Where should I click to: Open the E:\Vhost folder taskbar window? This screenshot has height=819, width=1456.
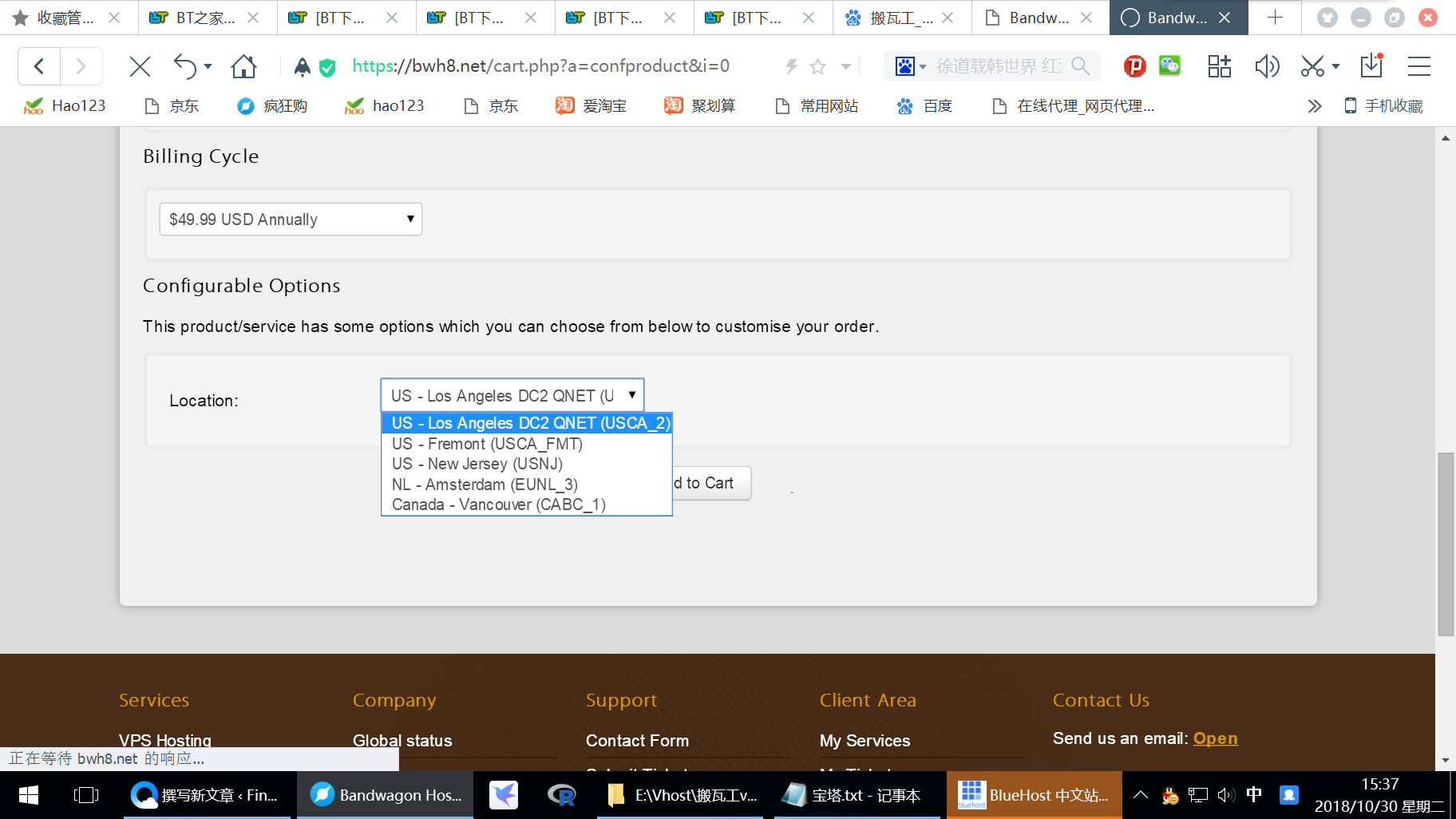click(681, 795)
